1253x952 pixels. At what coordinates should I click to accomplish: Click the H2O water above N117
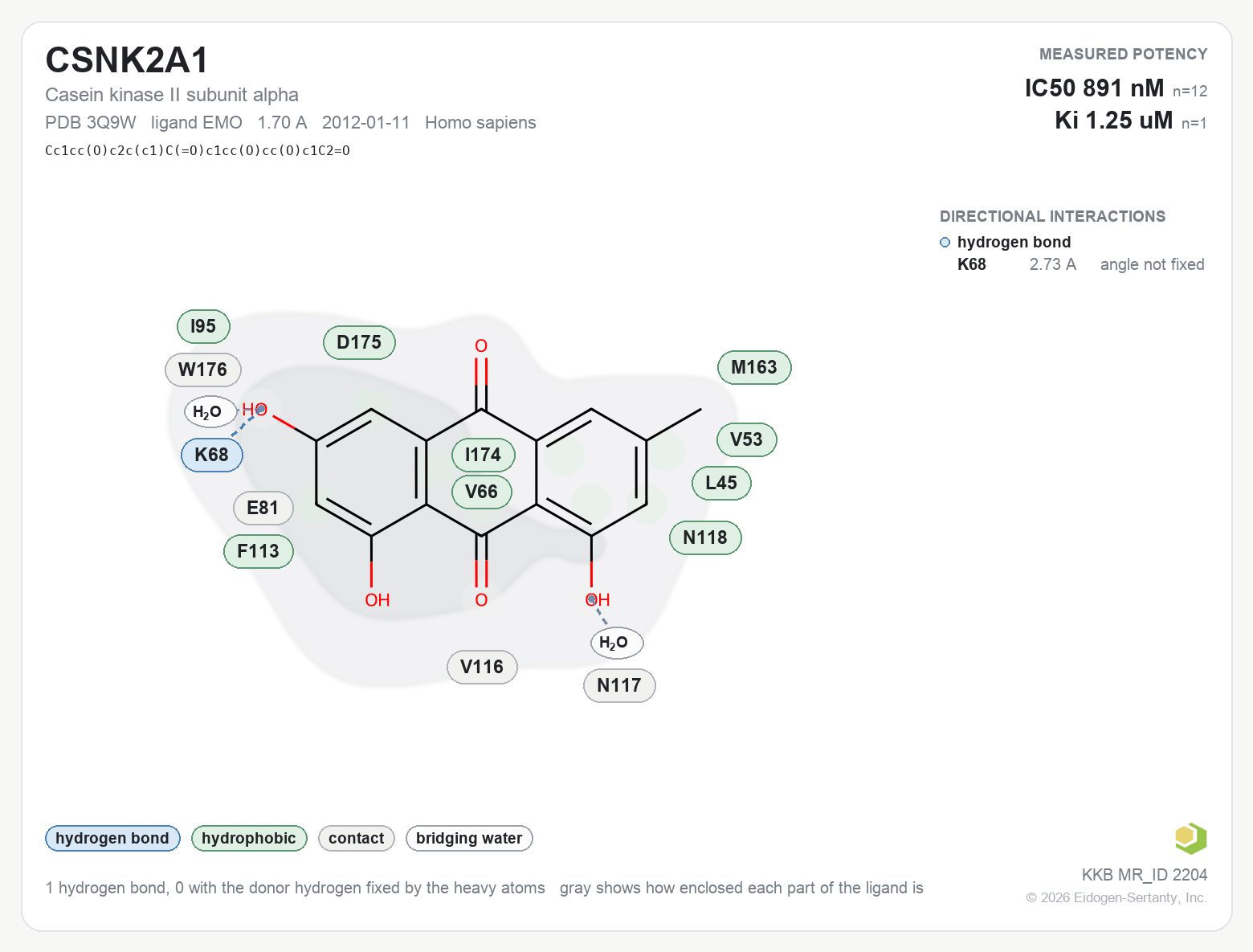(x=617, y=643)
